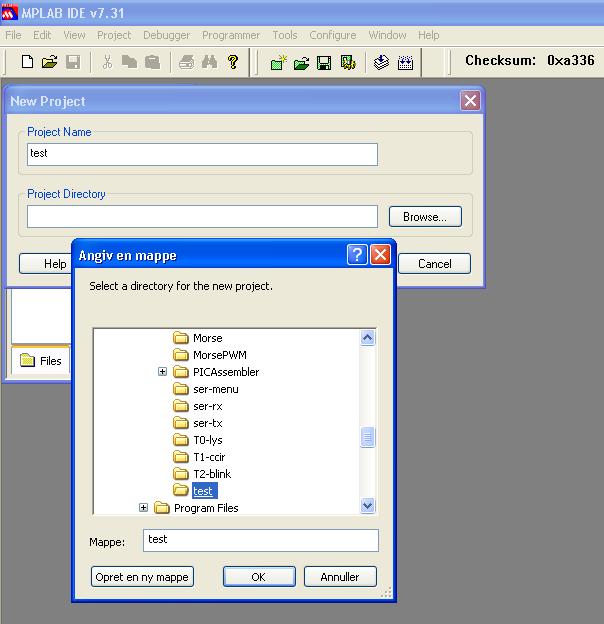Click Opret en ny mappe button
Screen dimensions: 604x624
(142, 577)
